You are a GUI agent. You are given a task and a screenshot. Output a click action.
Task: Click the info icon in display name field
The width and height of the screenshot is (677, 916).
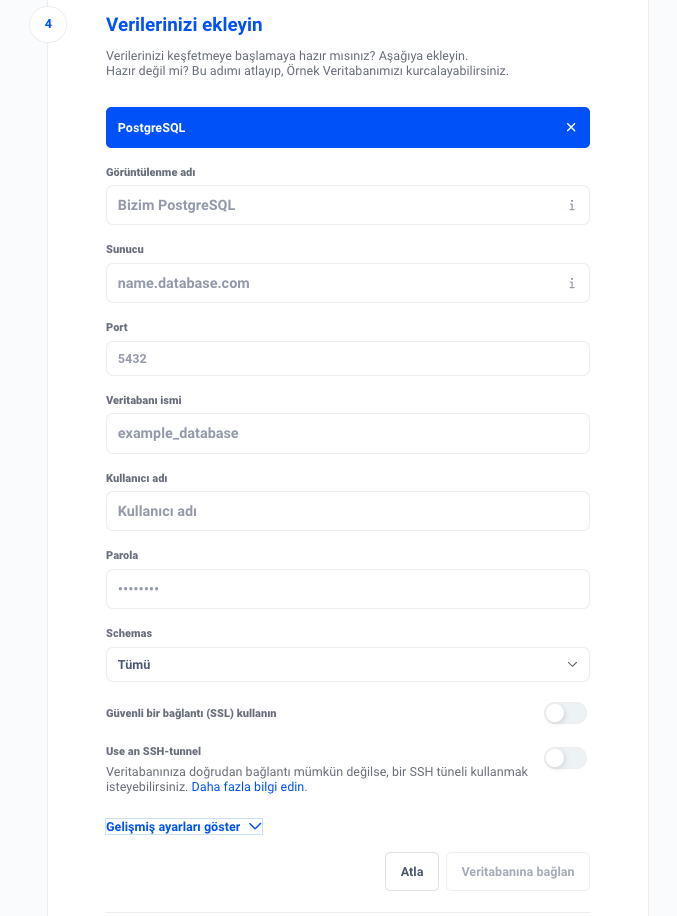(x=572, y=205)
